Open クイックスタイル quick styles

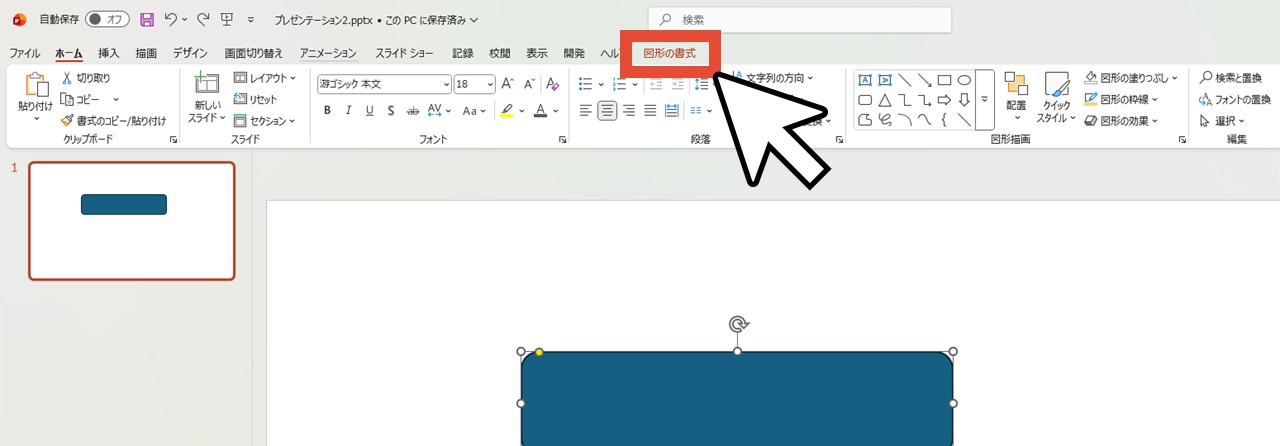pos(1058,97)
